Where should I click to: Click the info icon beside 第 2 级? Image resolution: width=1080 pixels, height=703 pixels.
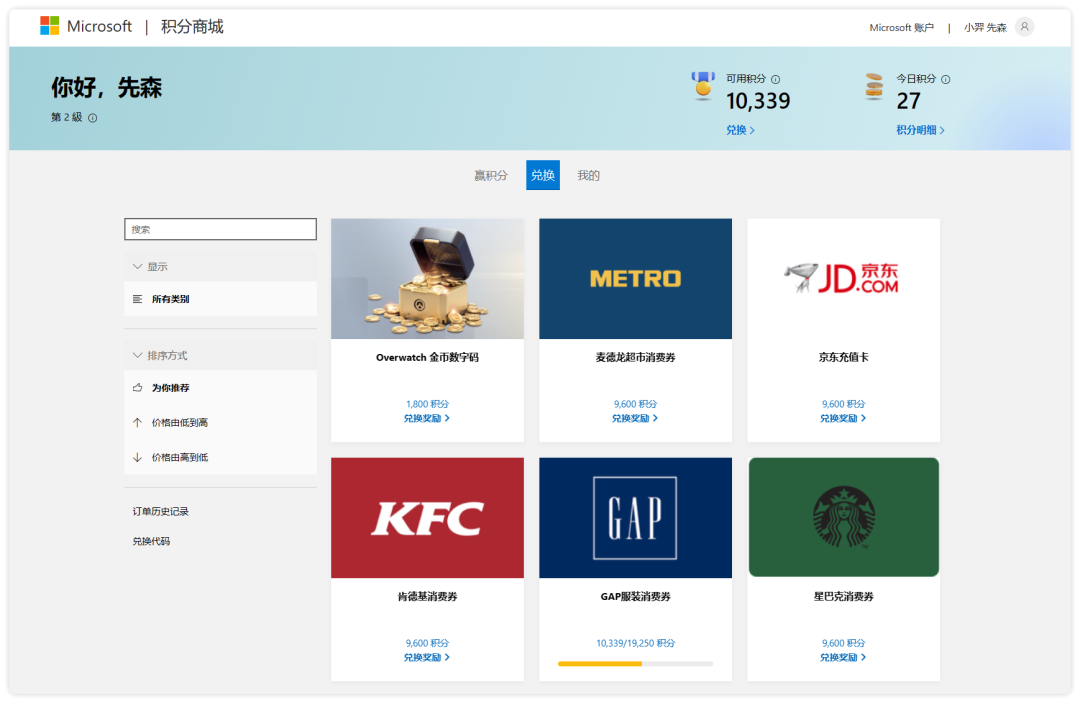(92, 118)
